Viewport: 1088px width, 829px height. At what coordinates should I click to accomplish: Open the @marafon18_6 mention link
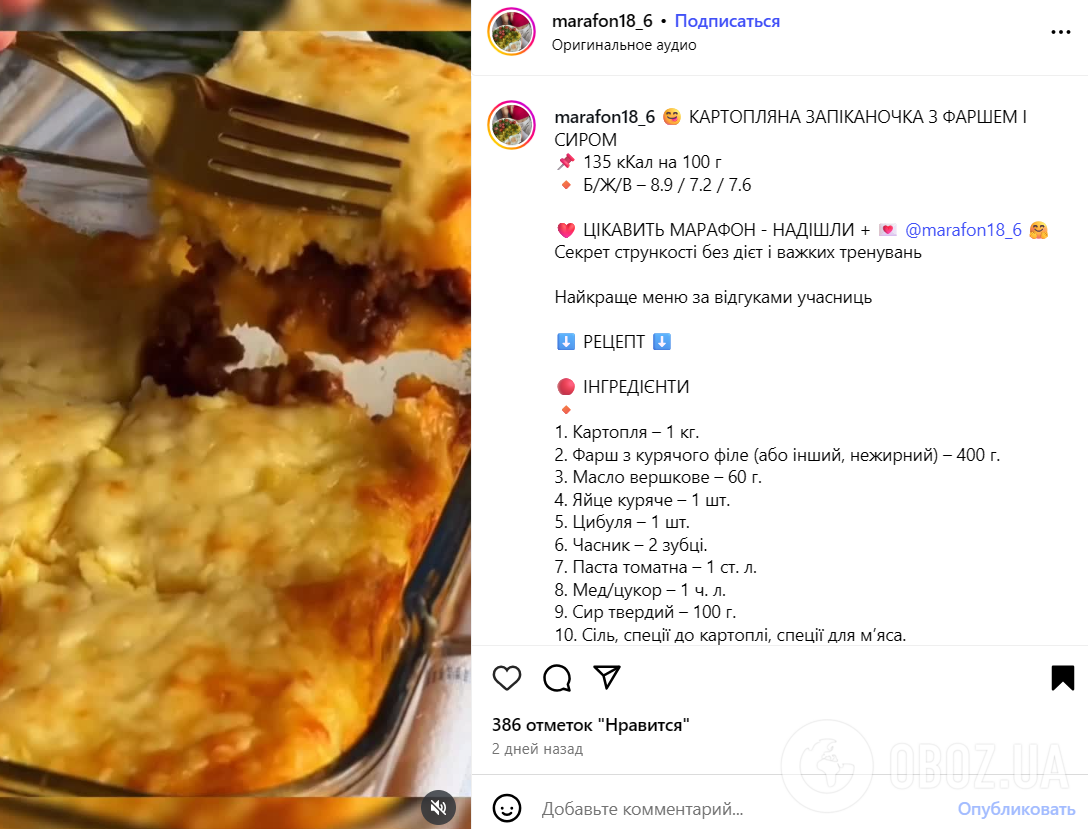click(963, 230)
